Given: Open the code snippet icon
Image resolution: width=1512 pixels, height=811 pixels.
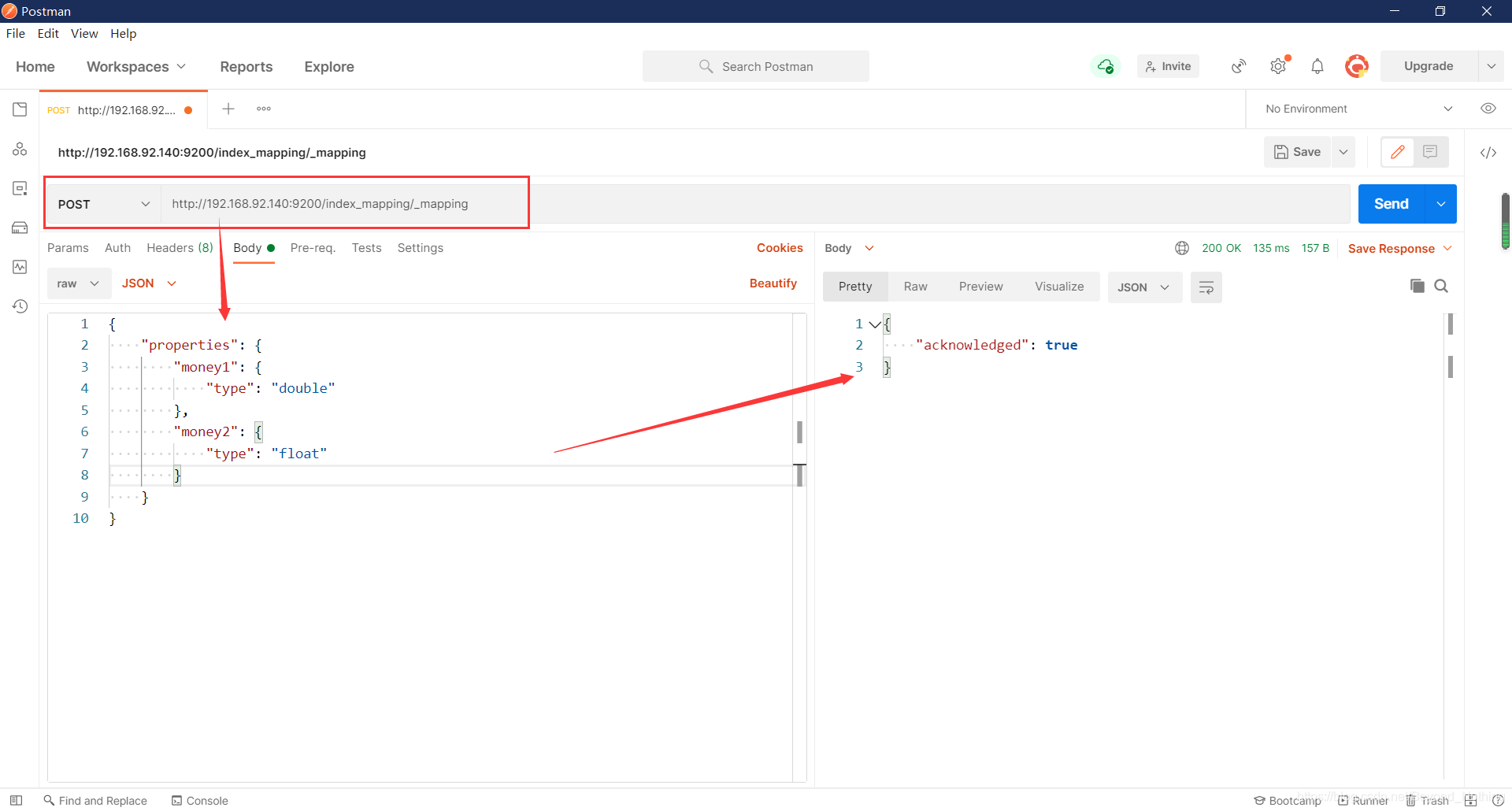Looking at the screenshot, I should click(1488, 153).
